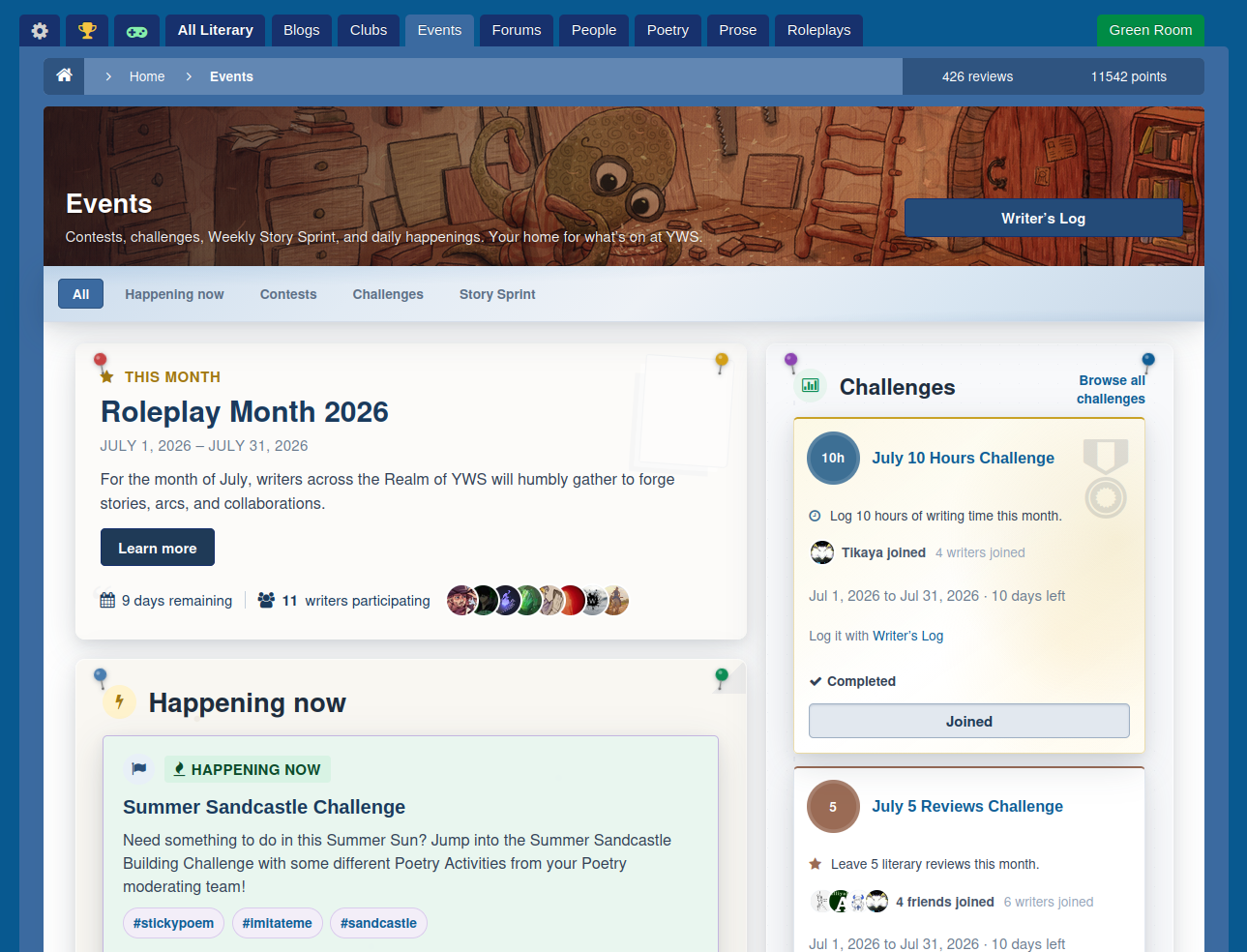Click the calendar icon by 9 days remaining
1247x952 pixels.
click(x=107, y=600)
